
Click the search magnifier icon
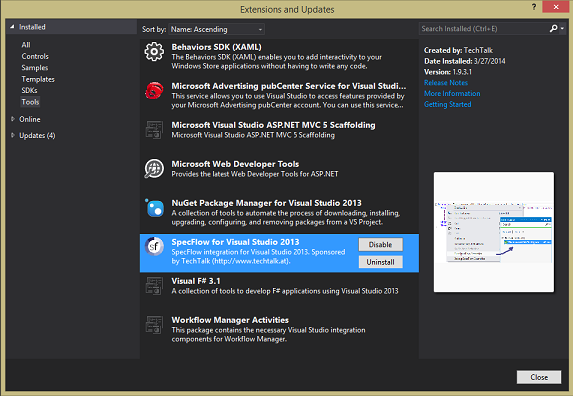click(553, 28)
